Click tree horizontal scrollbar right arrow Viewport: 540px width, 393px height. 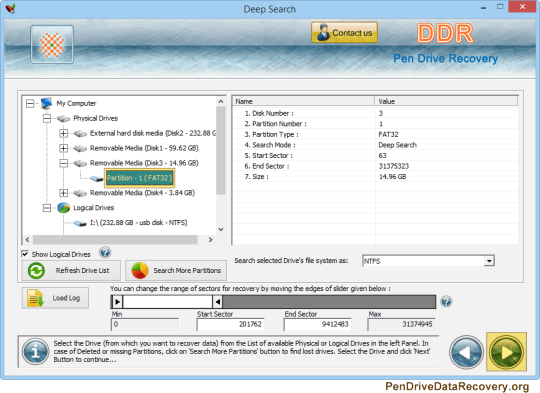tap(210, 239)
